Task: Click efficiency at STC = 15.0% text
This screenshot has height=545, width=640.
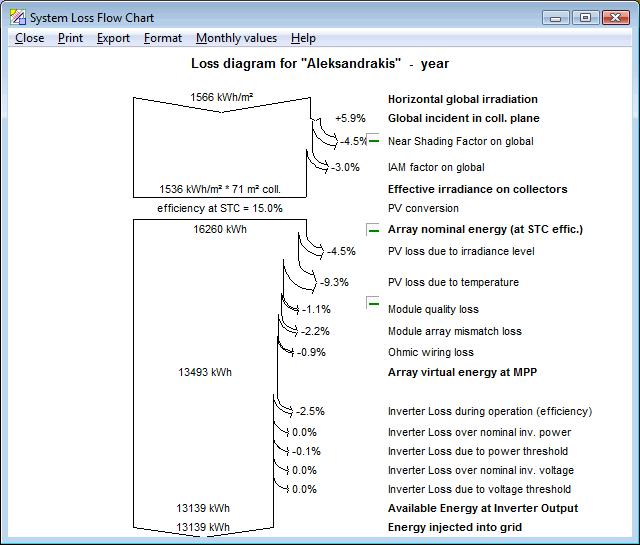Action: point(220,209)
